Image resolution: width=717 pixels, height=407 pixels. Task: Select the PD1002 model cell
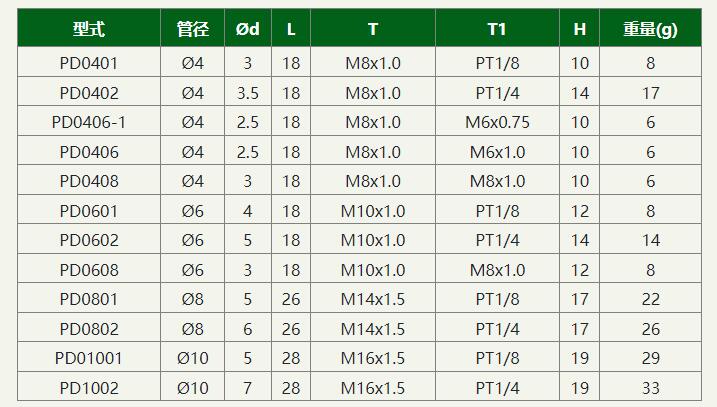89,387
